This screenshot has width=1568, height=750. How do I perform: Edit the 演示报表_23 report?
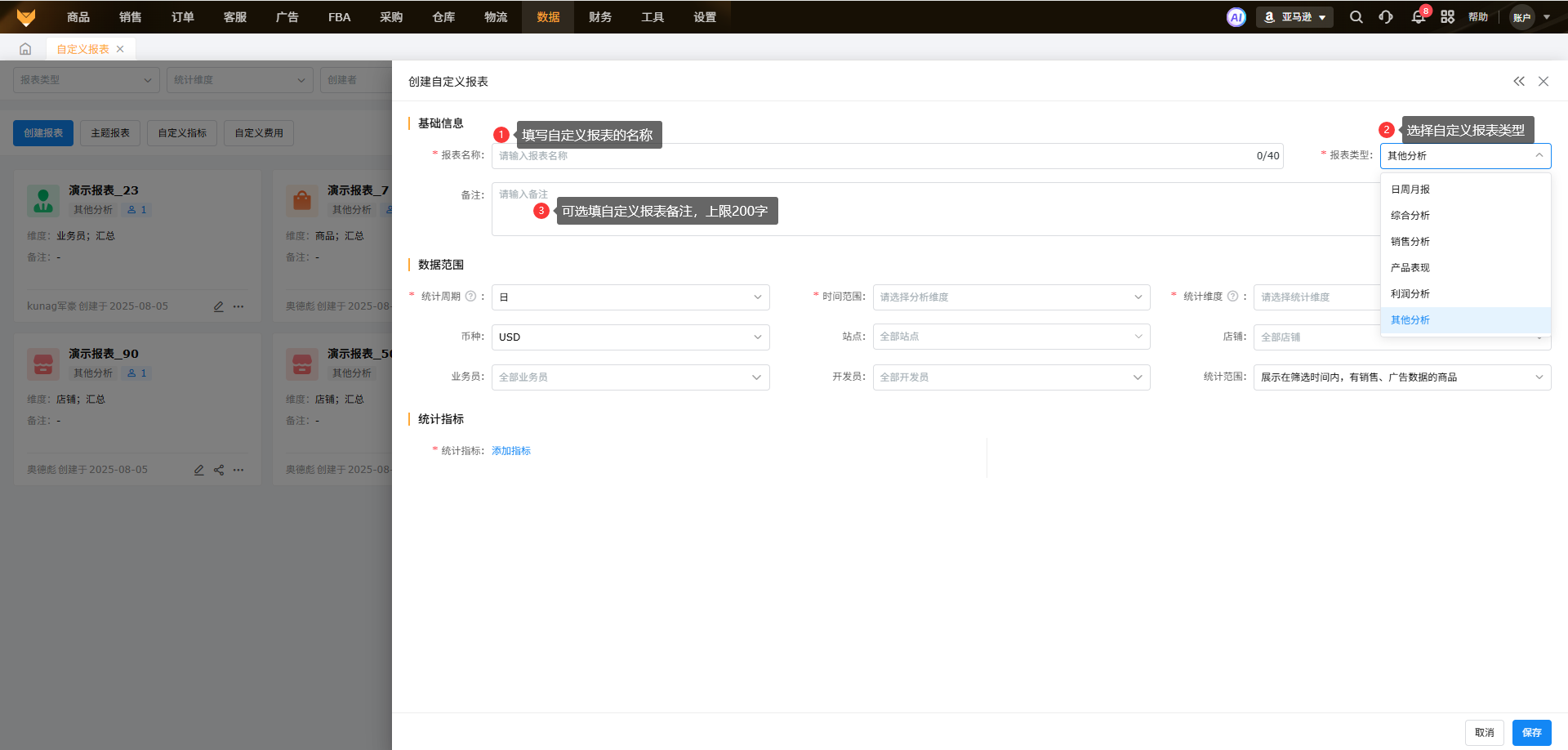219,306
